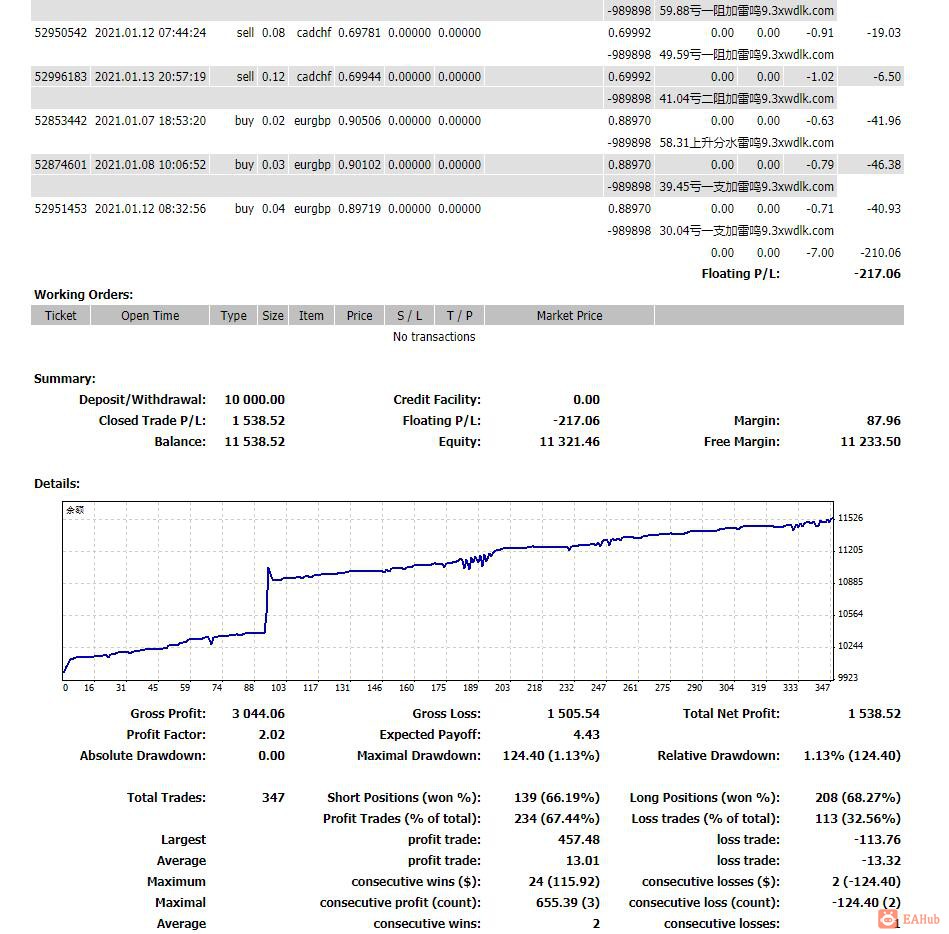Select ticket number 52874601
Viewport: 949px width, 934px height.
pos(61,165)
